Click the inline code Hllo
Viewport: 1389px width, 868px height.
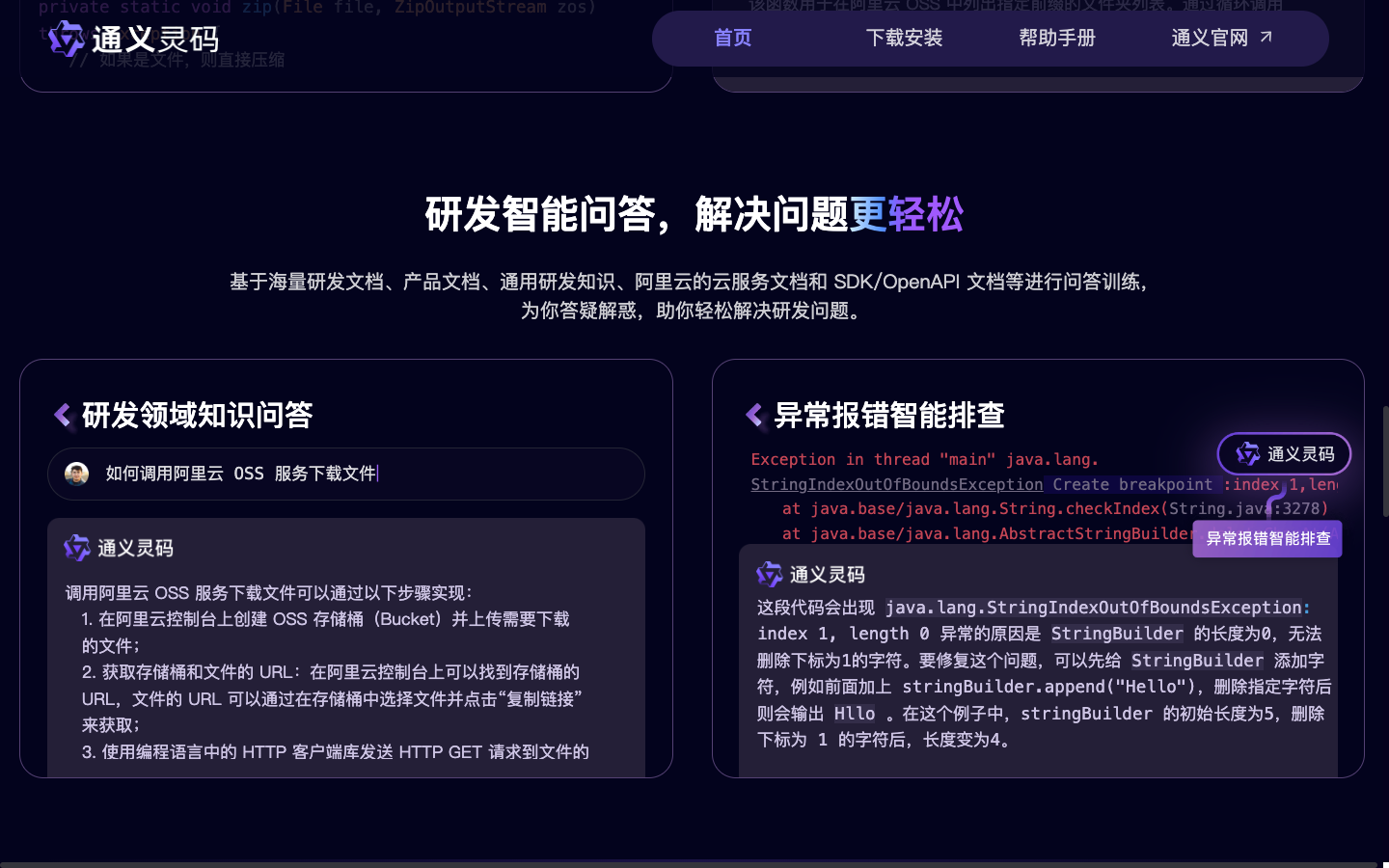coord(855,714)
